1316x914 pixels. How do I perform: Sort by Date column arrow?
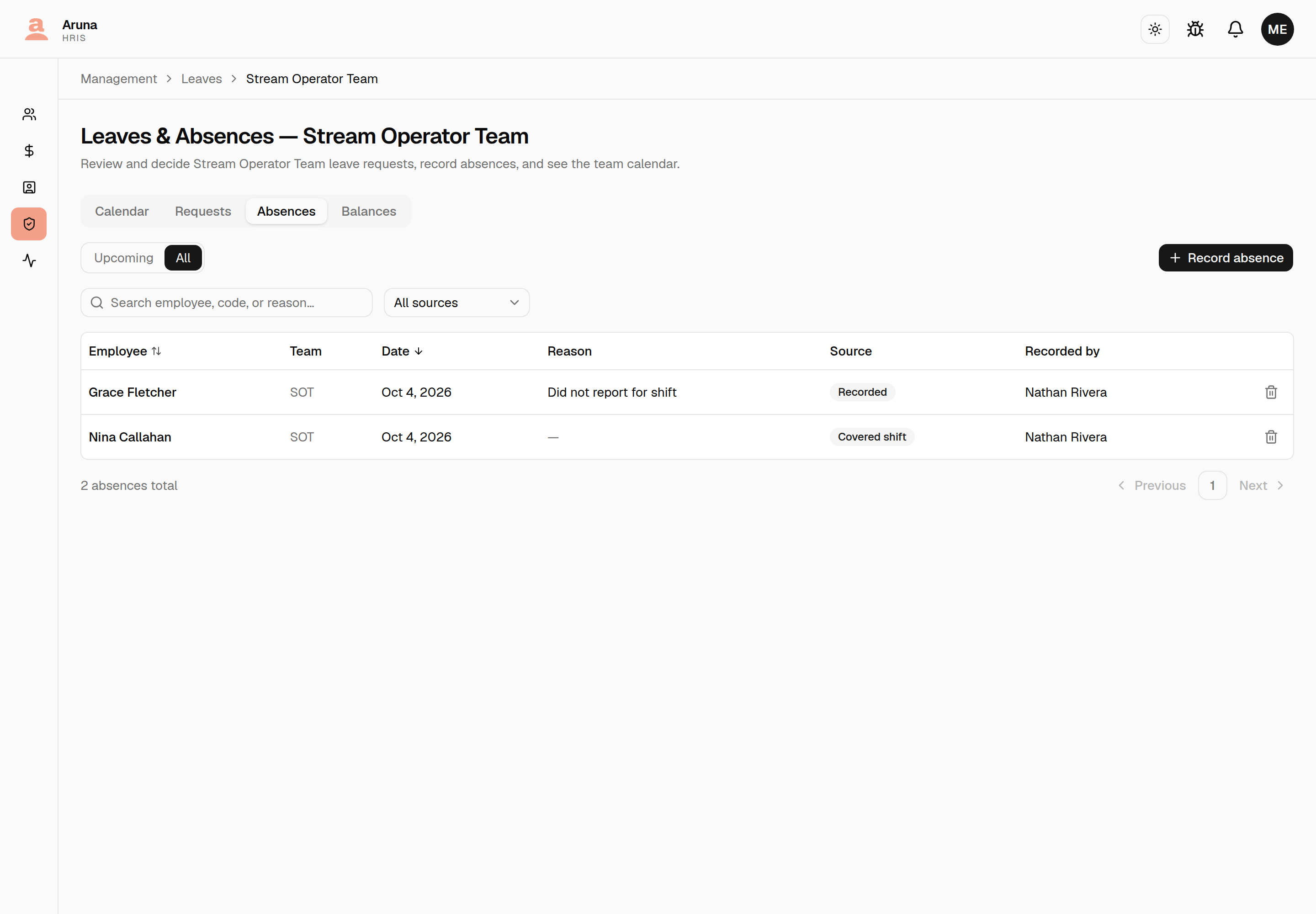pos(419,351)
